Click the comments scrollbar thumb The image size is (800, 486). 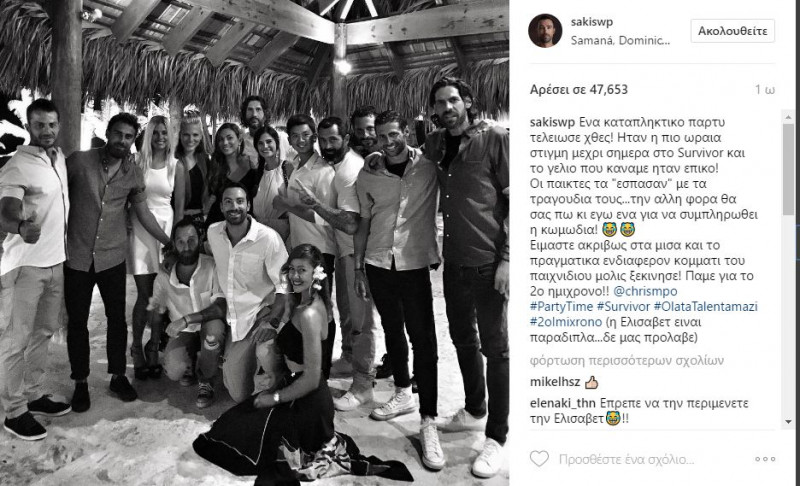point(789,169)
